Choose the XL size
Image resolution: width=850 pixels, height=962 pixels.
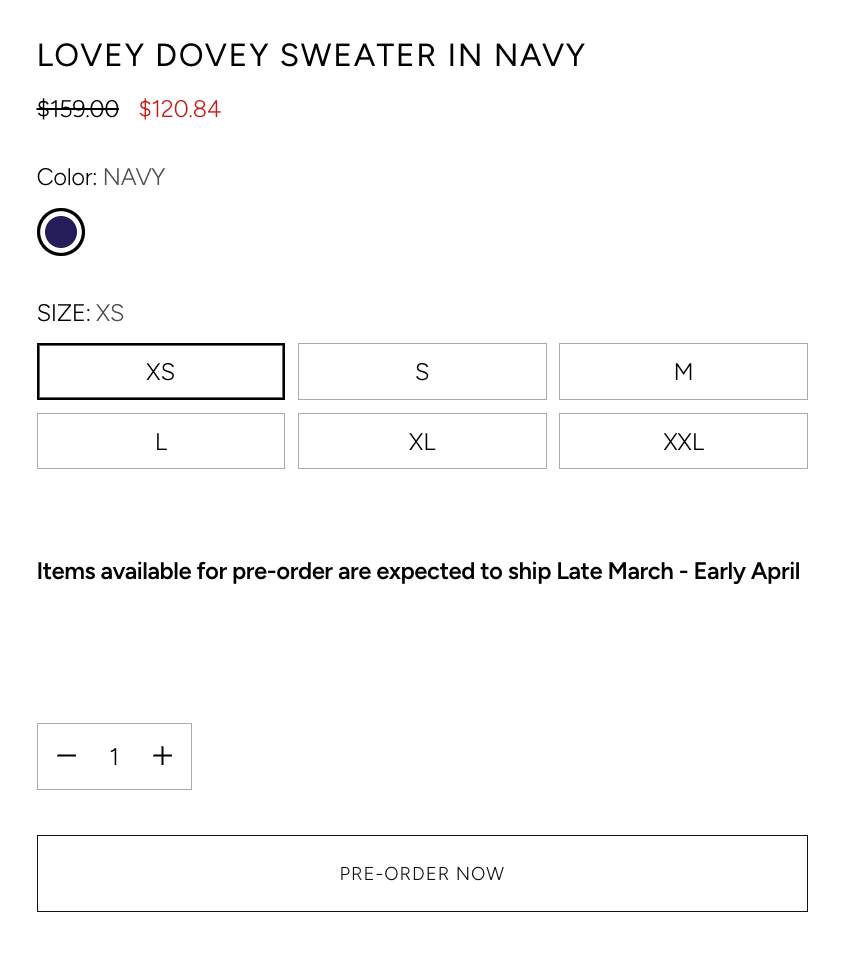click(x=422, y=441)
